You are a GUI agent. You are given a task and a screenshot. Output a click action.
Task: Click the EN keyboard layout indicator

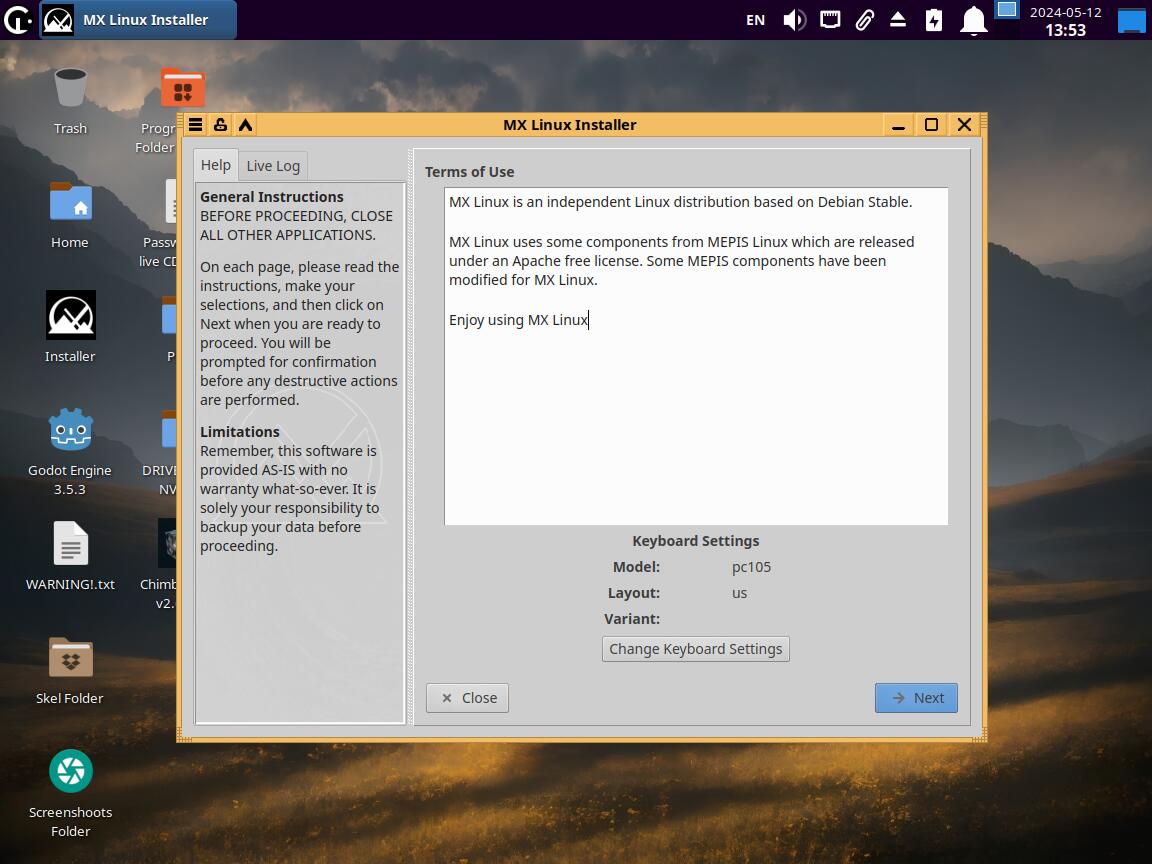click(x=755, y=20)
